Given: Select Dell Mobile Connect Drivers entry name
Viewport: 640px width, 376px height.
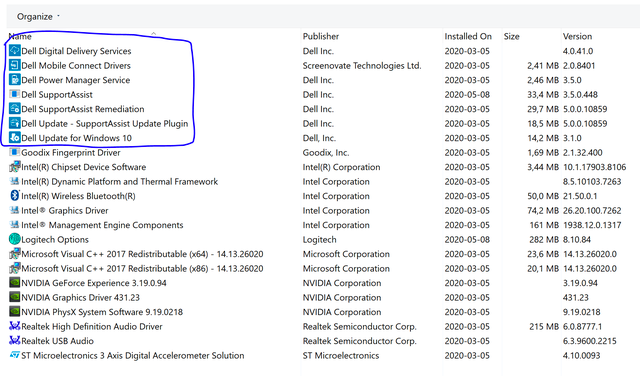Looking at the screenshot, I should point(76,66).
